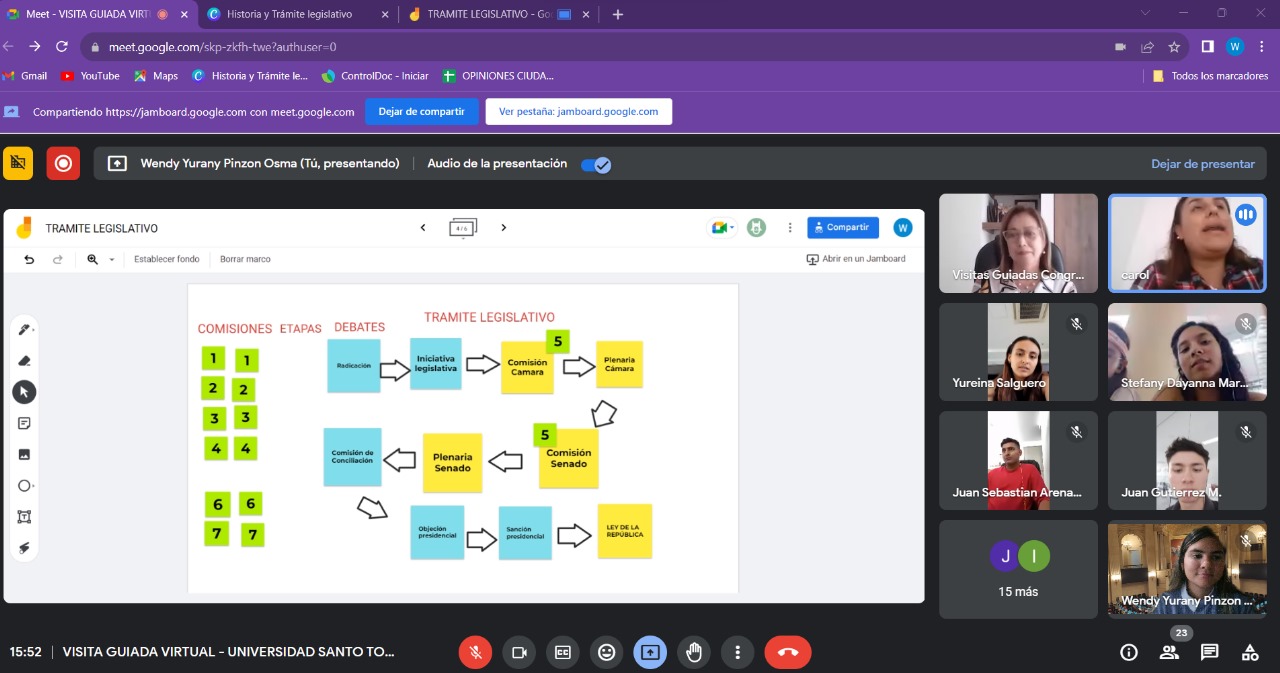This screenshot has width=1280, height=673.
Task: Show the participants people list
Action: click(x=1169, y=652)
